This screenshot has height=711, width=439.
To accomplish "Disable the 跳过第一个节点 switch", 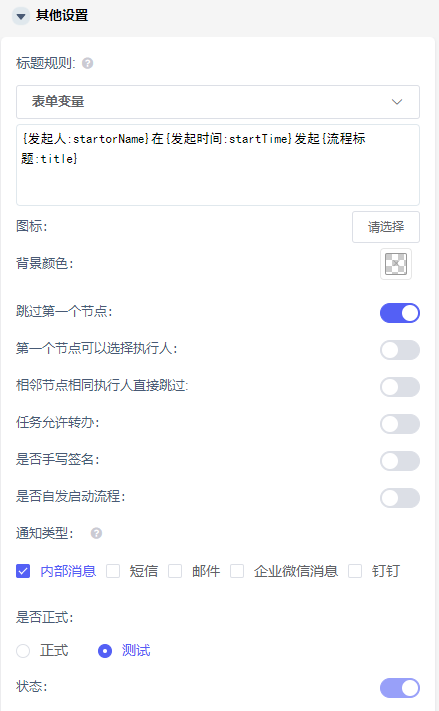I will point(400,313).
